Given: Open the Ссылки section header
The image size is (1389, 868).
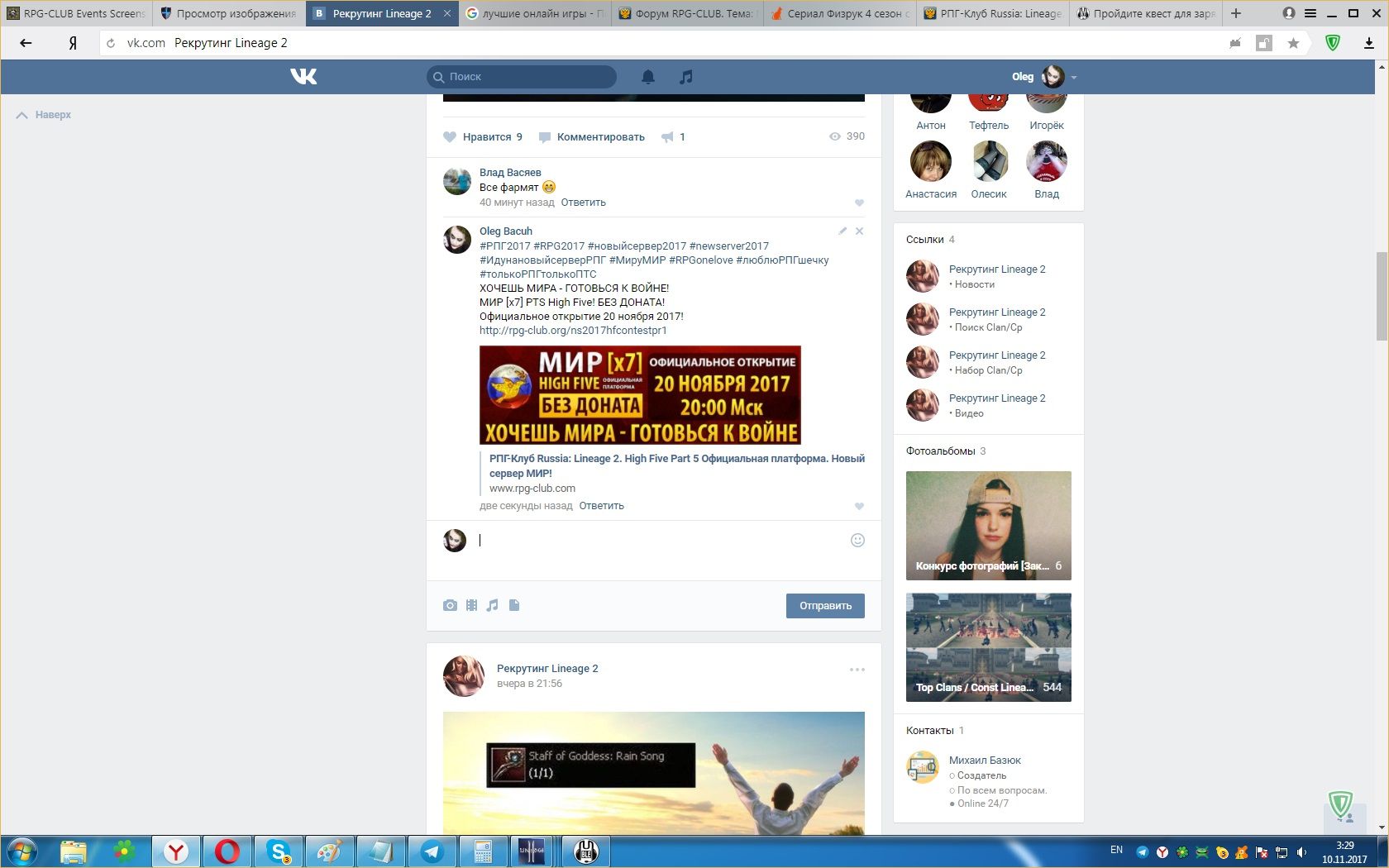Looking at the screenshot, I should pyautogui.click(x=931, y=240).
